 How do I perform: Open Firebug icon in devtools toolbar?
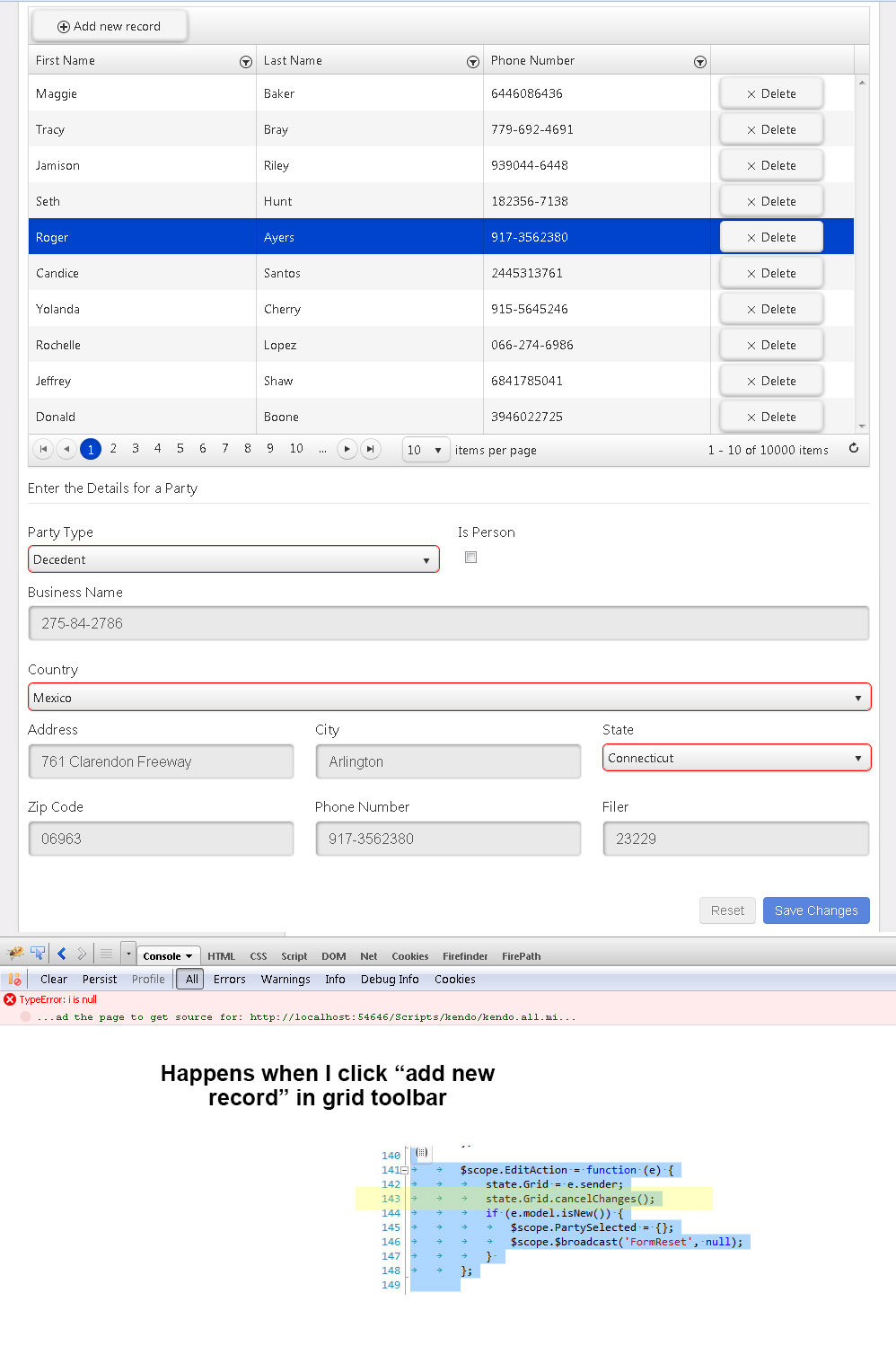(15, 954)
